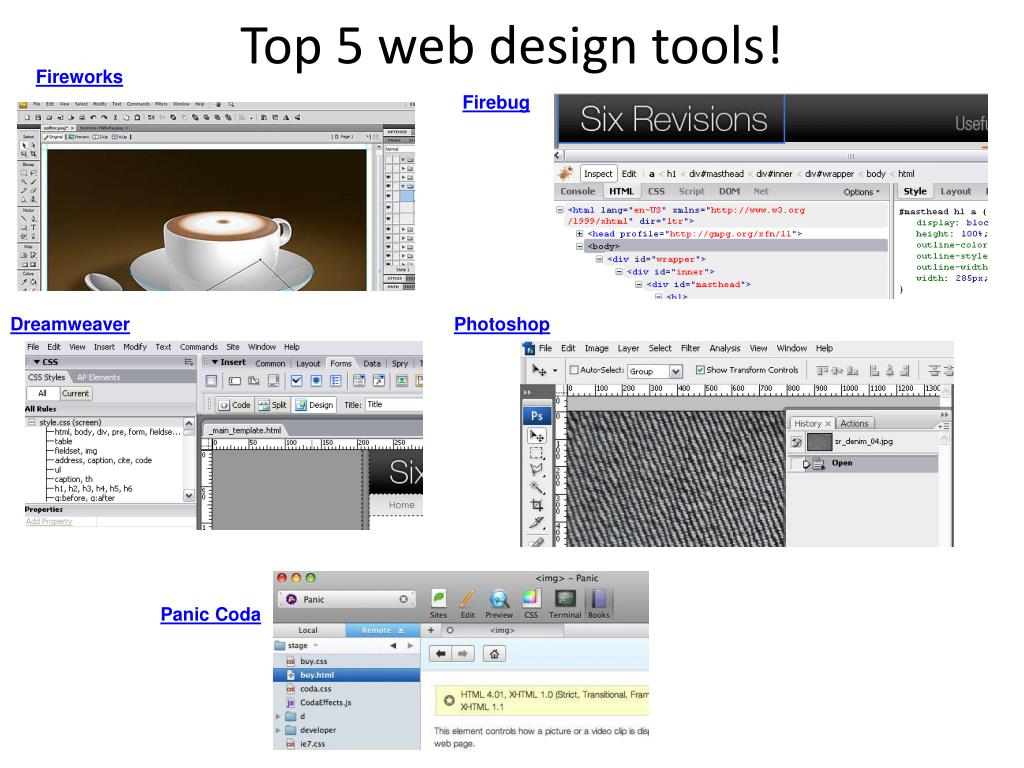Open the Analysis menu in Photoshop
The width and height of the screenshot is (1024, 768).
tap(725, 349)
